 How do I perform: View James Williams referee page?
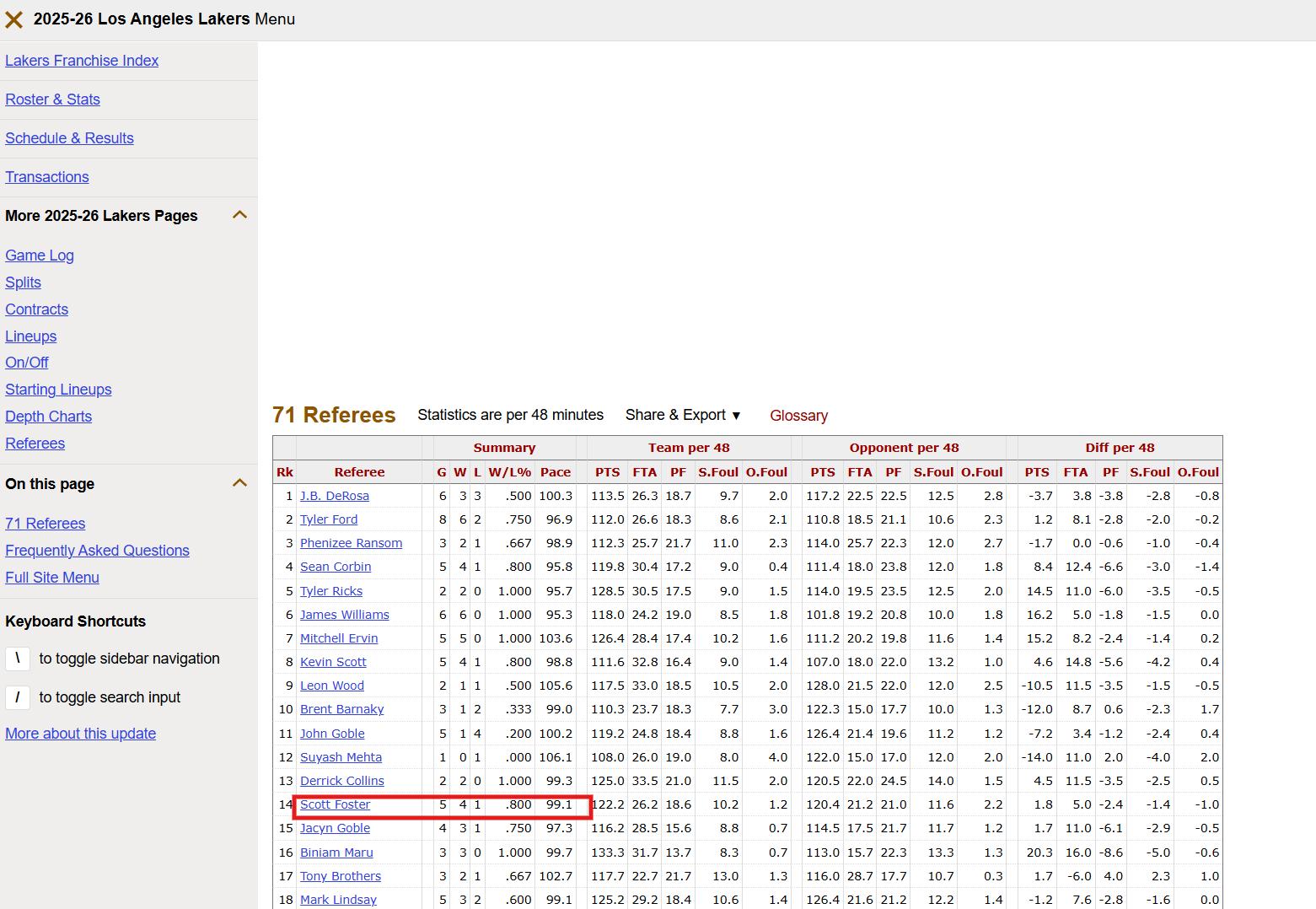(x=345, y=615)
